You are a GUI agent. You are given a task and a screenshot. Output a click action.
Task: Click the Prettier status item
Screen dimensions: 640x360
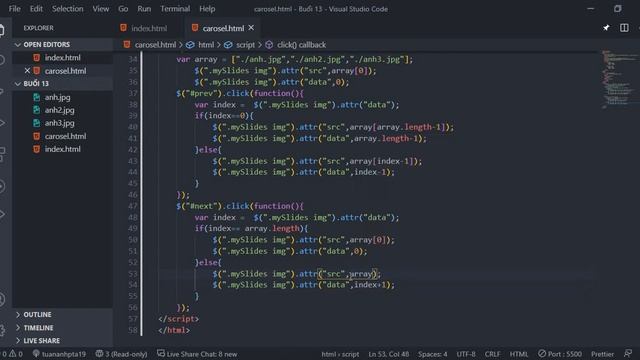tap(602, 354)
